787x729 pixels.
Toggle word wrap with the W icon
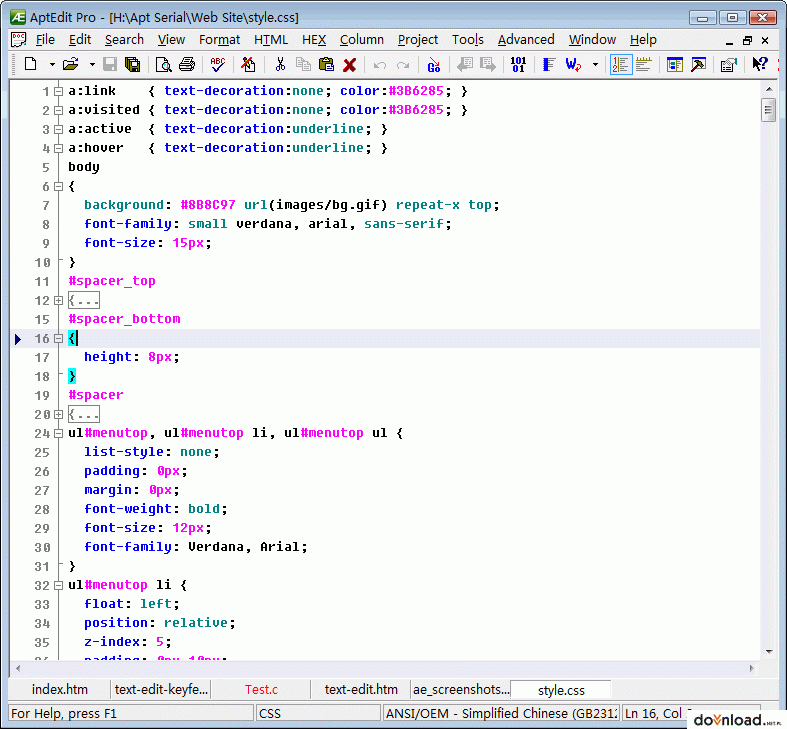pos(573,64)
